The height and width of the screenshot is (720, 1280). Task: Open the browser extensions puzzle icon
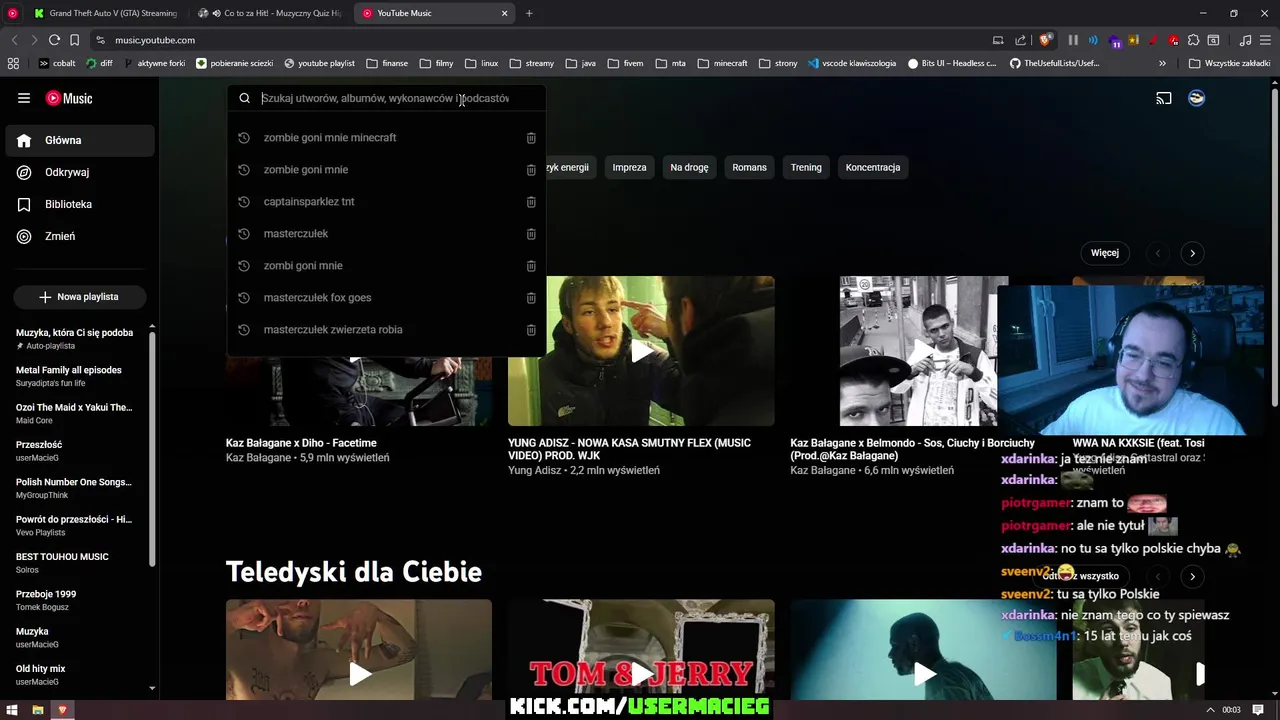point(1193,40)
